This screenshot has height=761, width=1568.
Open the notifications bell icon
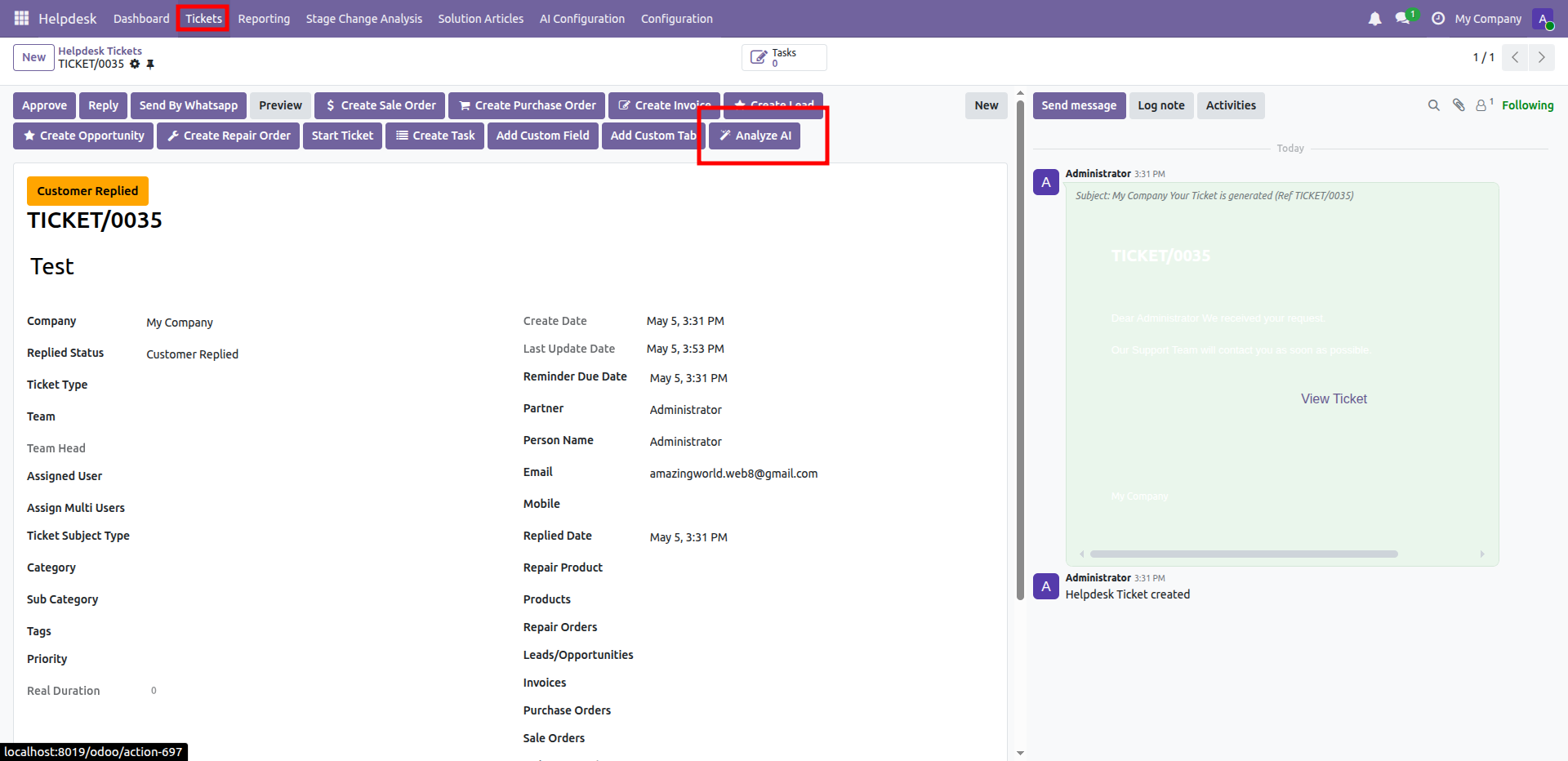[1374, 19]
